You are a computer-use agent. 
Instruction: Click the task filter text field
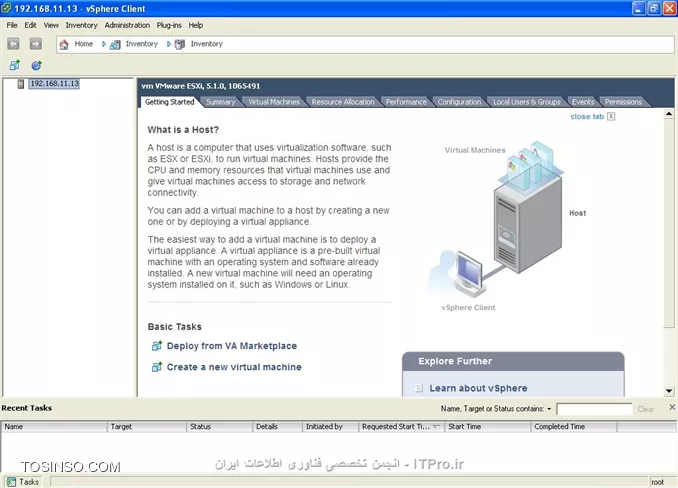coord(594,409)
